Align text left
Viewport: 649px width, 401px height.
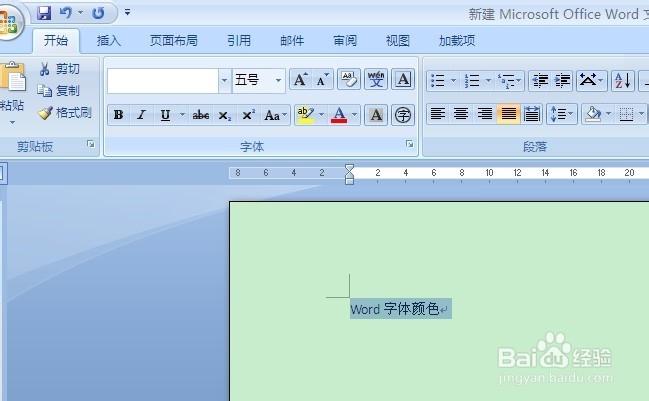coord(437,114)
